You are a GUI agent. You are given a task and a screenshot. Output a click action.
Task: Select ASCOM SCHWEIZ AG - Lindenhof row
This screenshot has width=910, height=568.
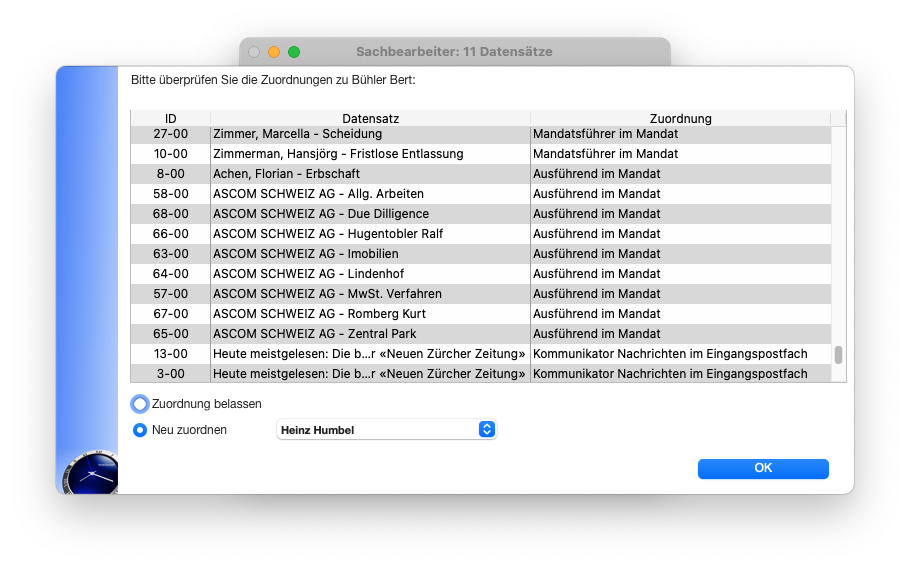point(481,274)
